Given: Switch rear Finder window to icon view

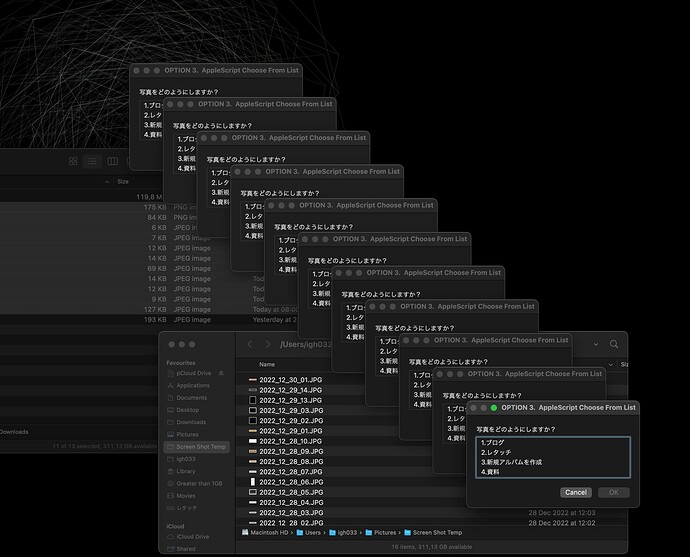Looking at the screenshot, I should click(x=73, y=161).
